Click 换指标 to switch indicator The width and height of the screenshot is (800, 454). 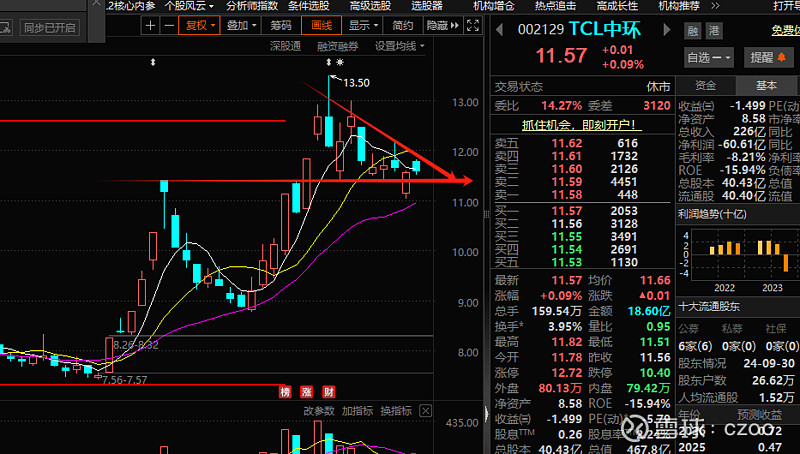396,411
